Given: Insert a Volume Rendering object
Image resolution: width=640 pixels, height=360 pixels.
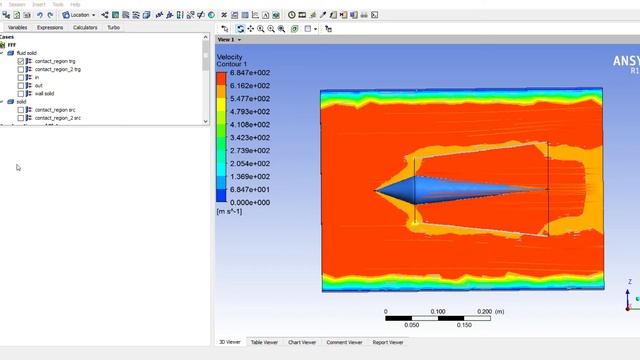Looking at the screenshot, I should pos(146,15).
